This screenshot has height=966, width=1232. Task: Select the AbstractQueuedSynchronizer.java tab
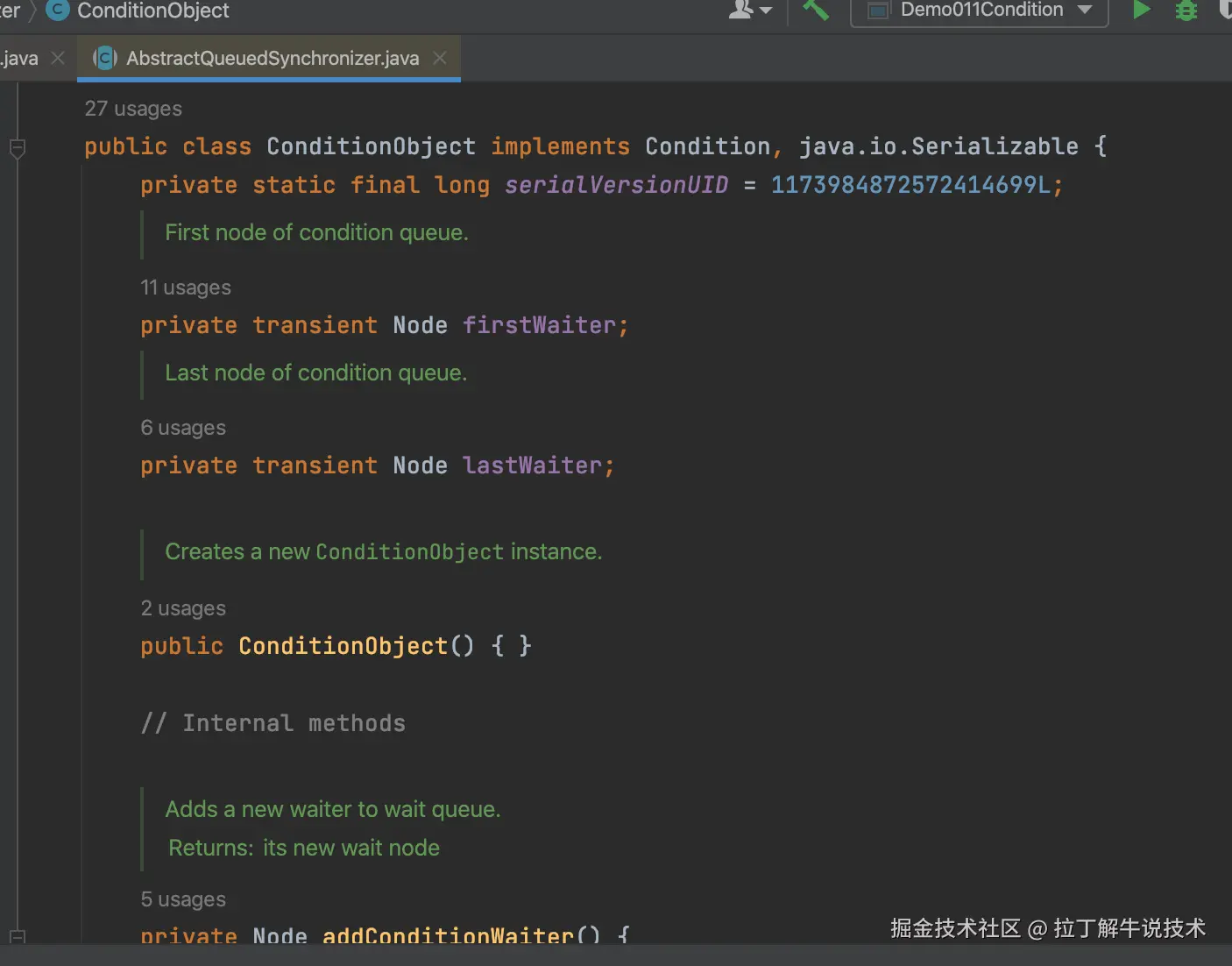pos(269,59)
